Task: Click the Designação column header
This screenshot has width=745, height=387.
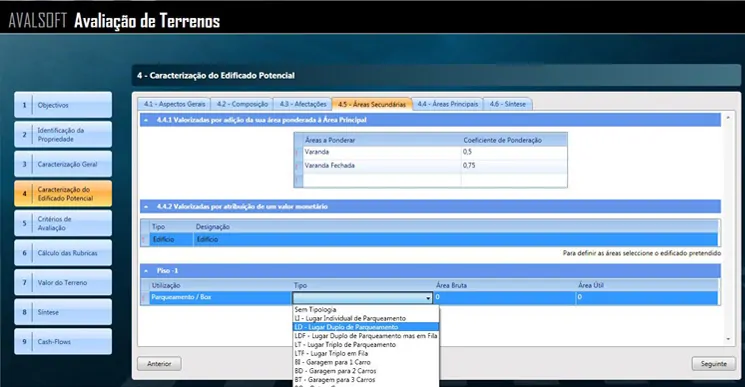Action: point(456,227)
